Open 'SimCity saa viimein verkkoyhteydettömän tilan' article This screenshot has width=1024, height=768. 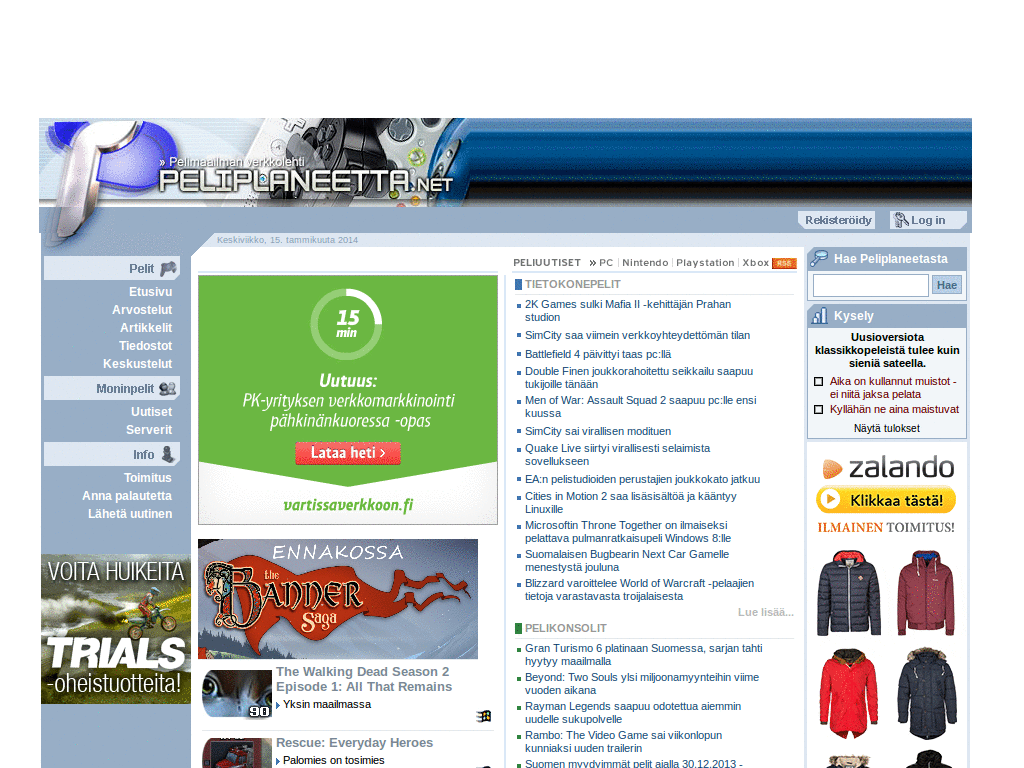pos(637,335)
